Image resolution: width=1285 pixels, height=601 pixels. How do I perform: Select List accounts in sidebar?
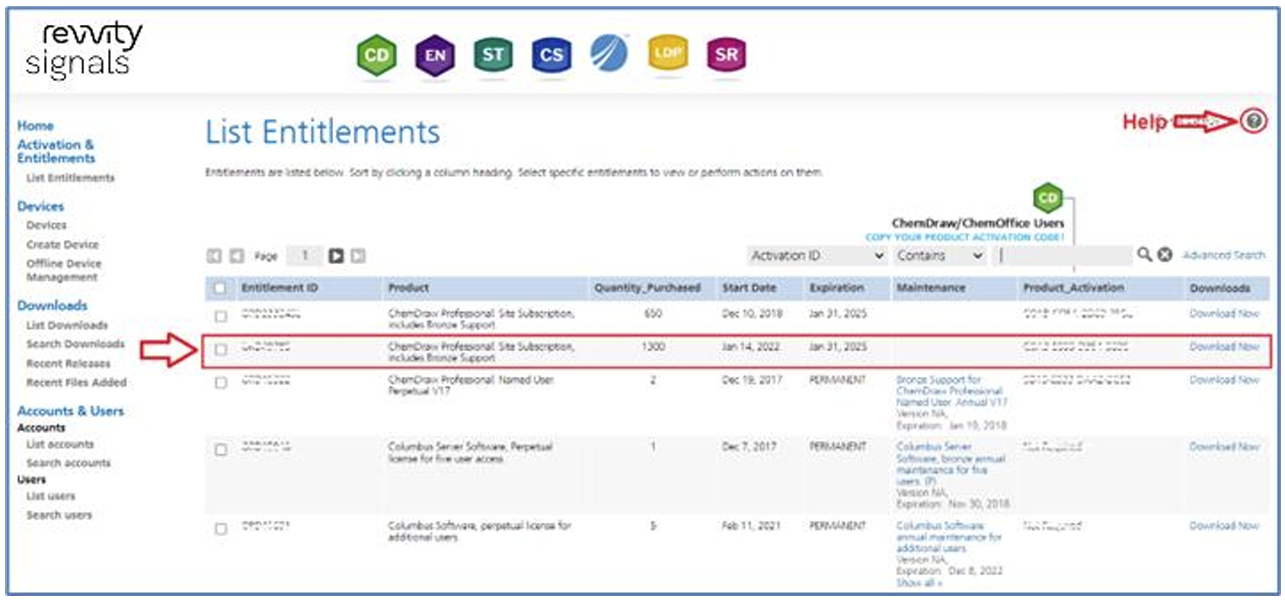click(x=60, y=444)
